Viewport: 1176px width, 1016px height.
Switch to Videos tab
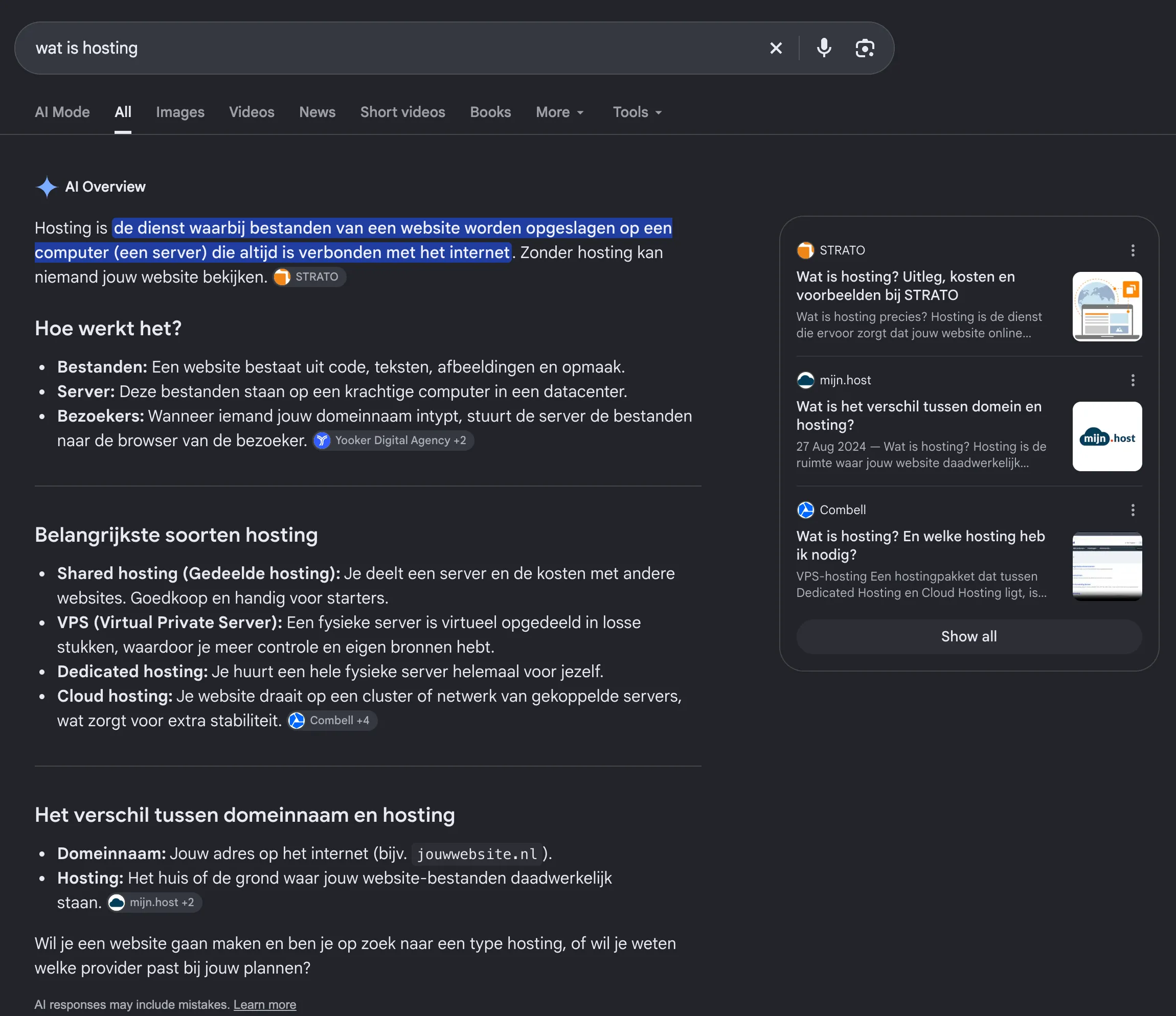252,112
